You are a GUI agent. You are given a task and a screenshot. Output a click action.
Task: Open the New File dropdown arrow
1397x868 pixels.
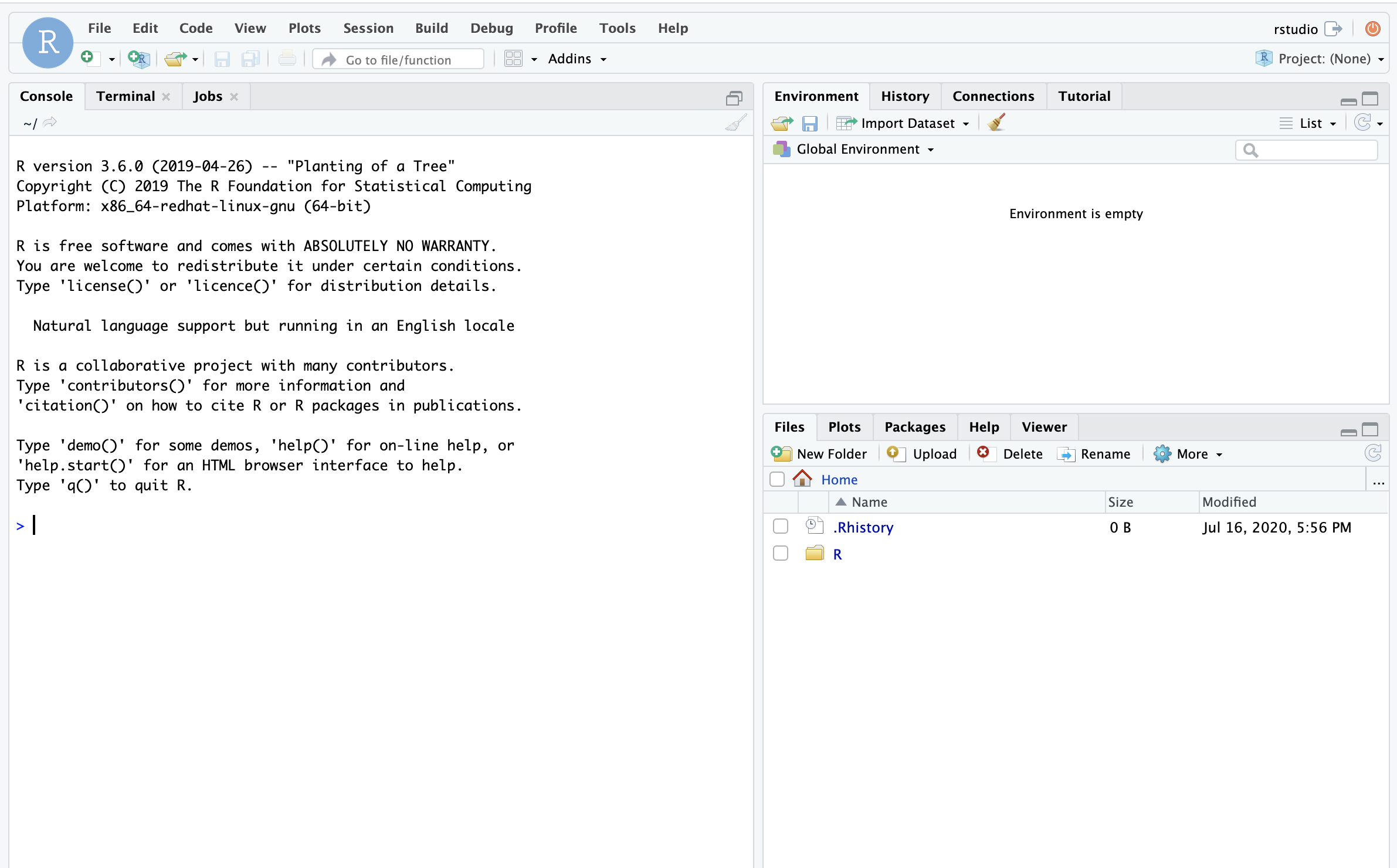[x=111, y=59]
